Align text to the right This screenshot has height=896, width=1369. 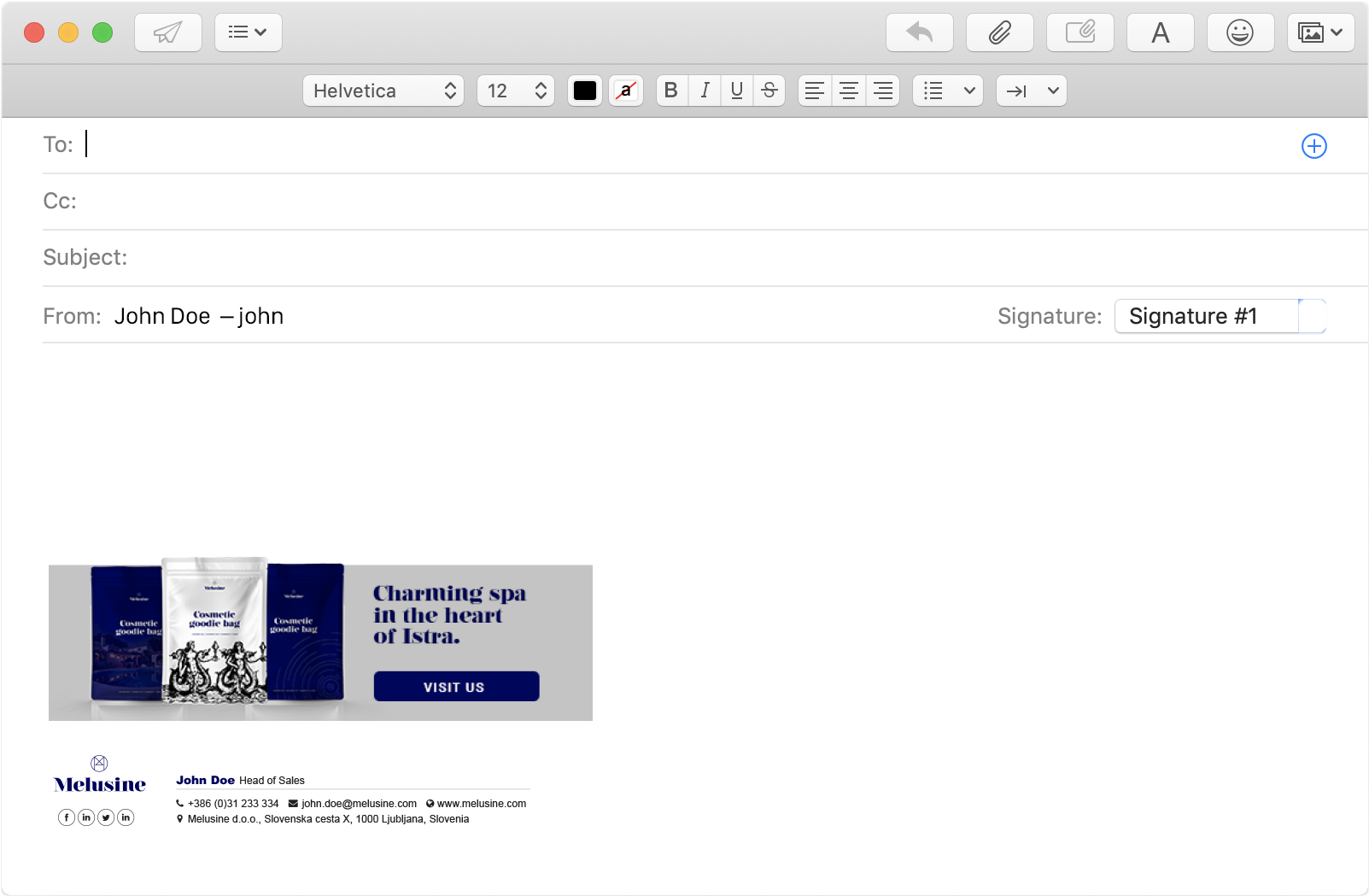pos(883,91)
